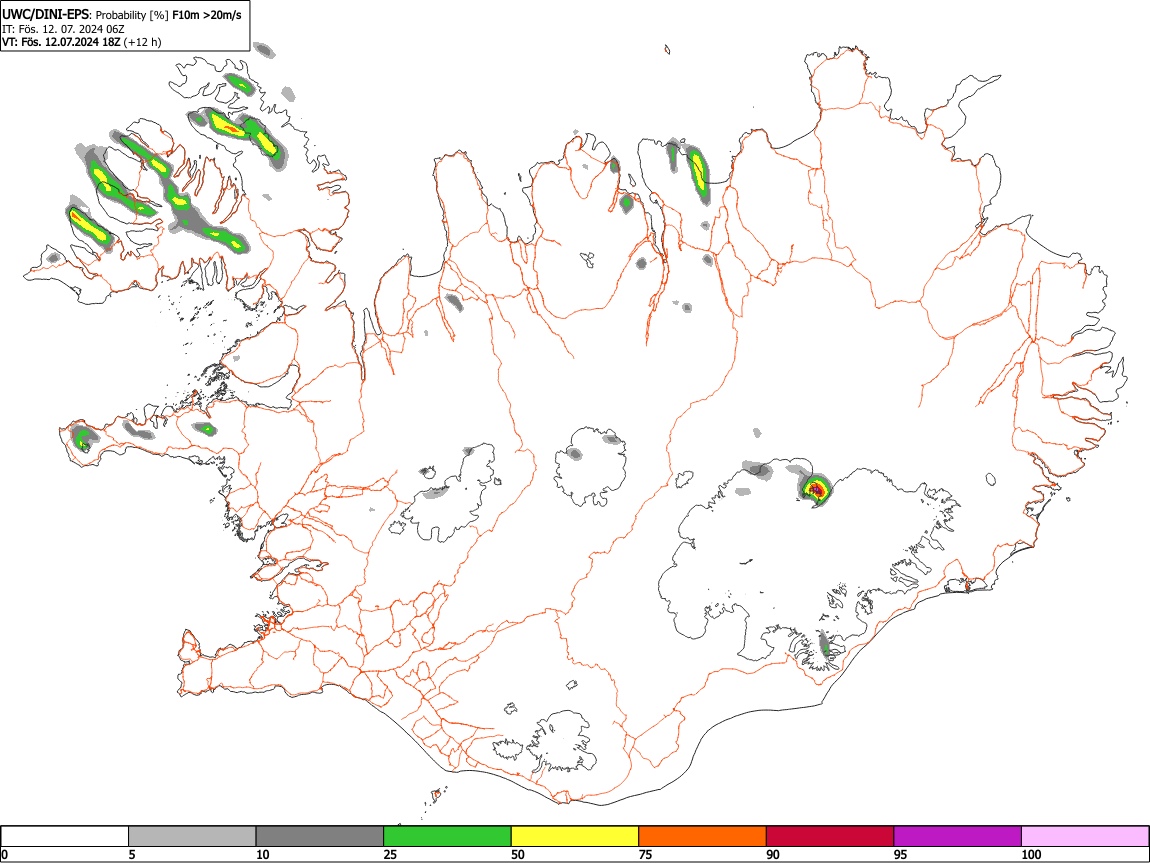Click the orange 75–90% legend swatch
The width and height of the screenshot is (1150, 863).
click(703, 837)
